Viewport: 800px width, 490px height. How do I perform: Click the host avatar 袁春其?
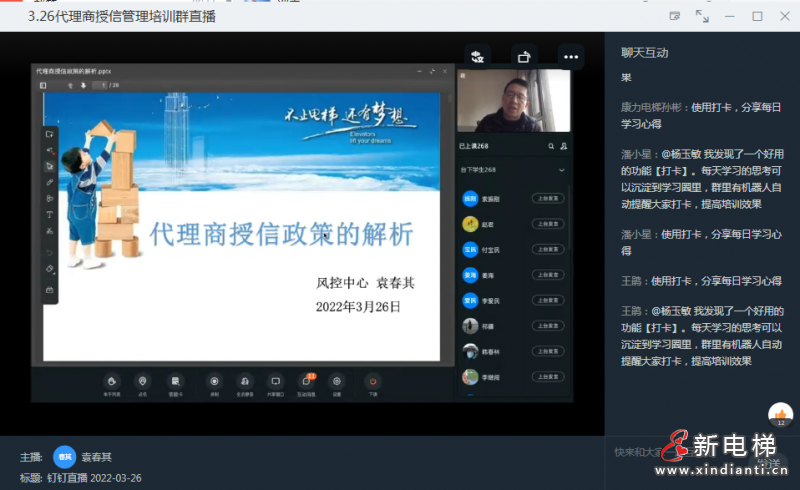click(64, 457)
